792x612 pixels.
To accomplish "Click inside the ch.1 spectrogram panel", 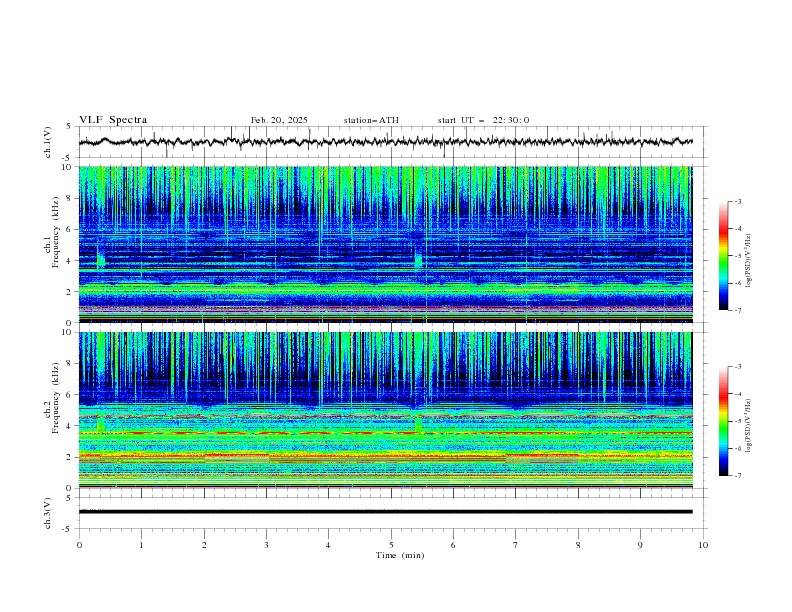I will click(x=385, y=244).
